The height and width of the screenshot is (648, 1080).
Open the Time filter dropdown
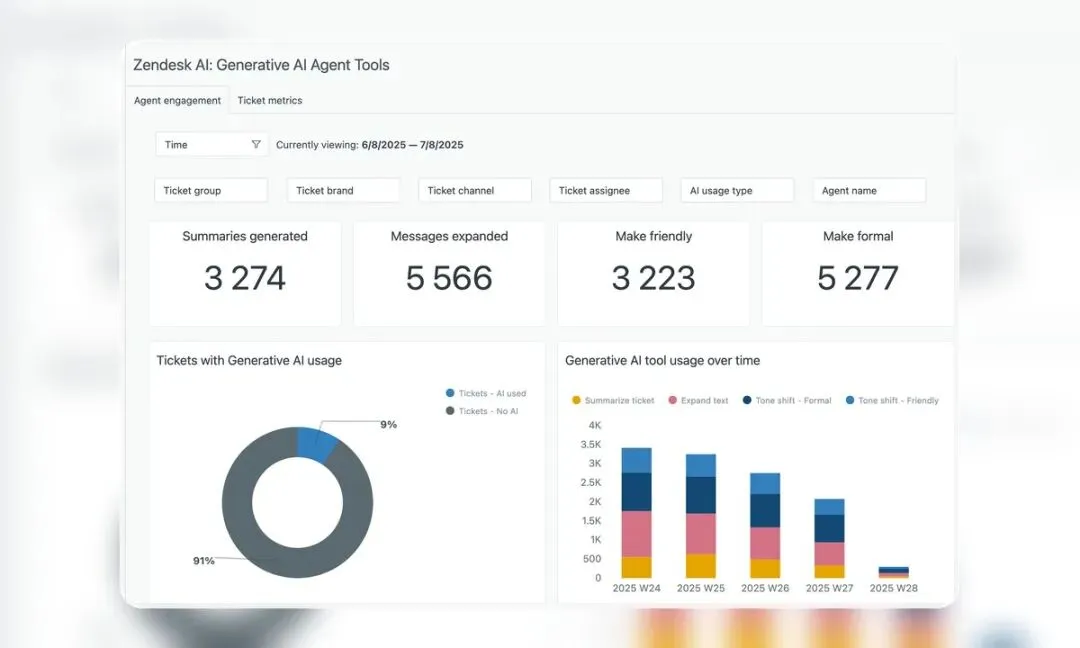(x=211, y=145)
